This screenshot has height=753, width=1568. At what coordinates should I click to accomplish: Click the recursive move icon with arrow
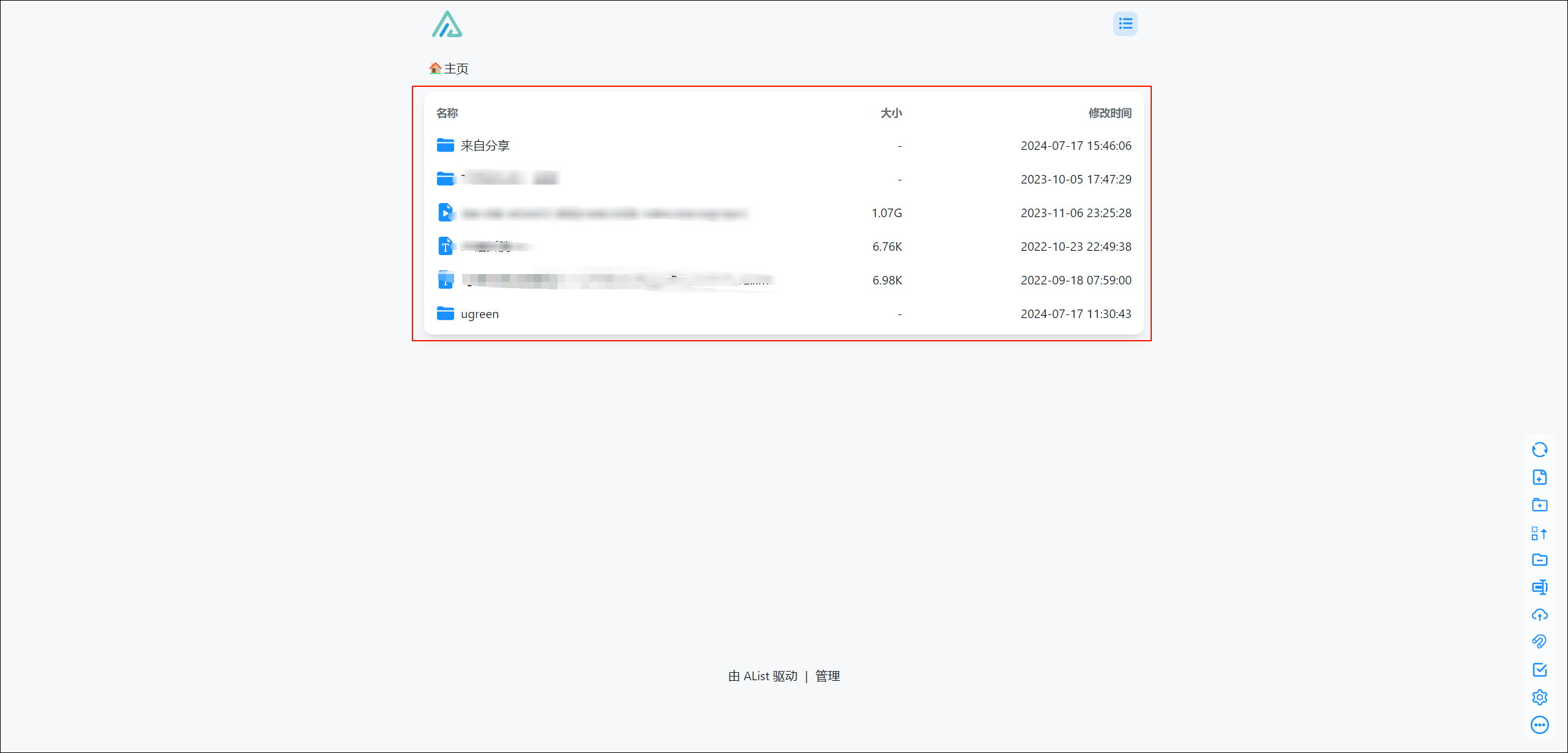pos(1539,533)
